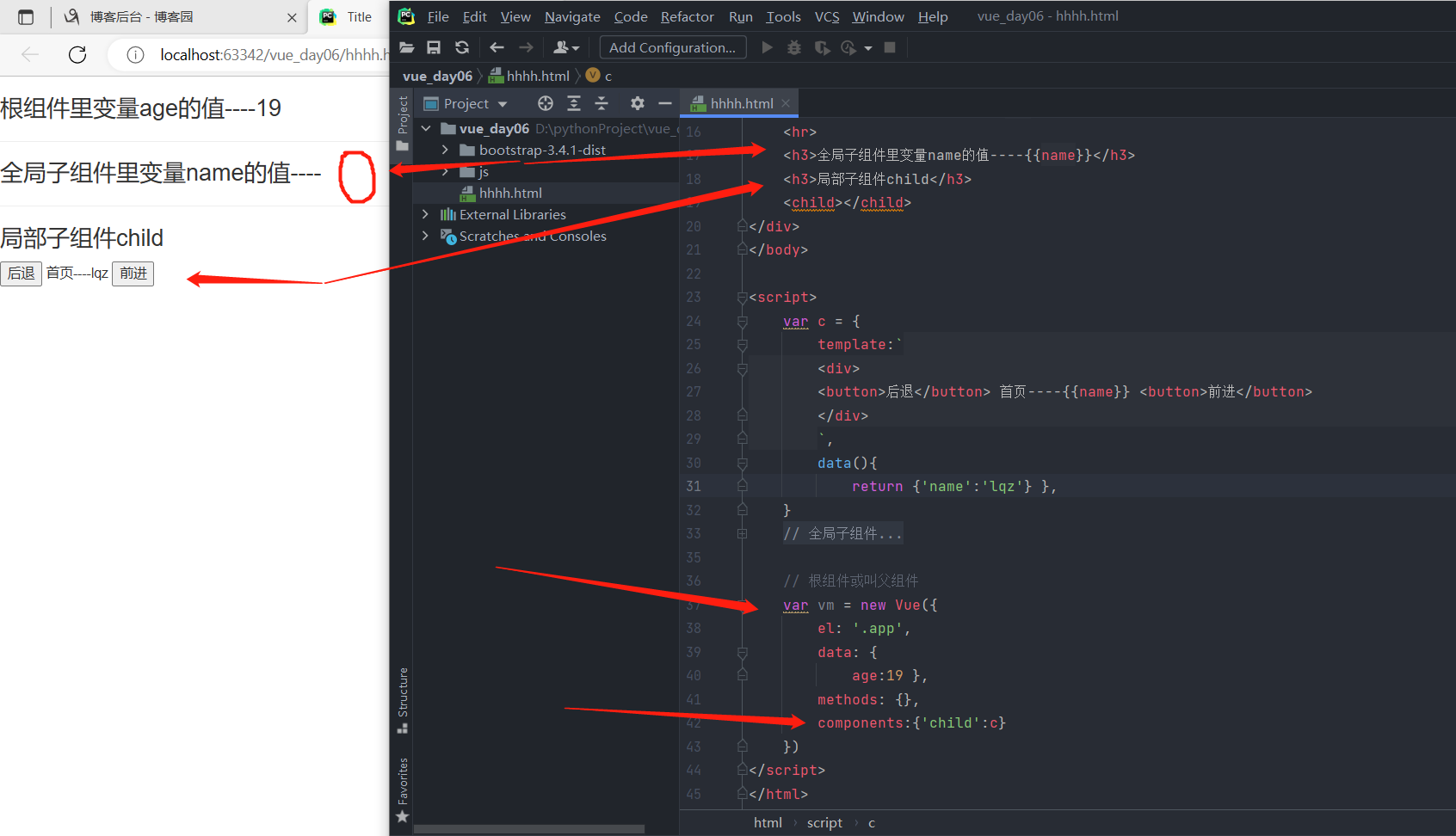Viewport: 1456px width, 836px height.
Task: View site information icon in address bar
Action: click(x=135, y=55)
